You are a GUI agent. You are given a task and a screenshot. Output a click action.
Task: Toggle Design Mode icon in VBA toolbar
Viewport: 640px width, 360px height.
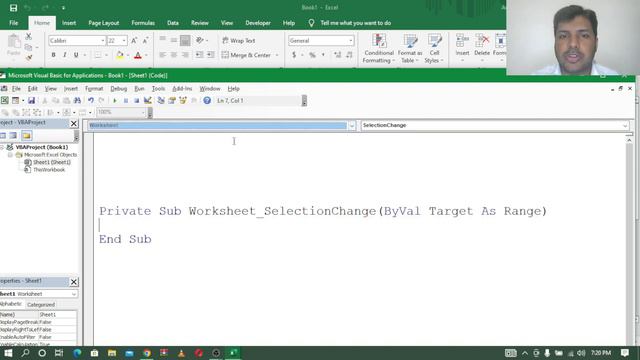click(148, 100)
